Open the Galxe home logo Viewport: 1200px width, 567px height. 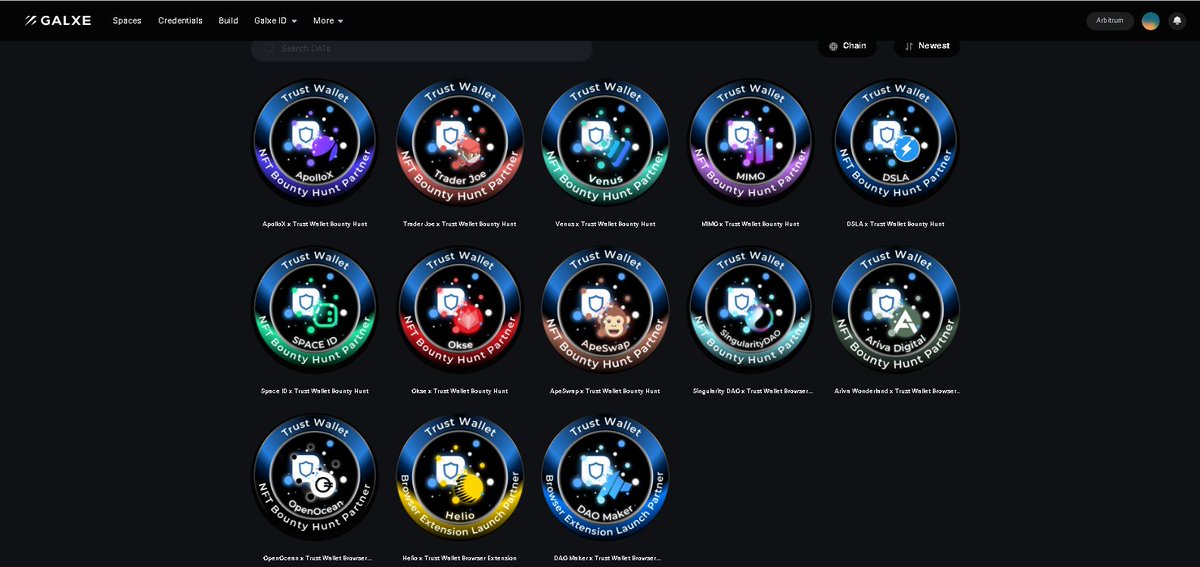[59, 20]
